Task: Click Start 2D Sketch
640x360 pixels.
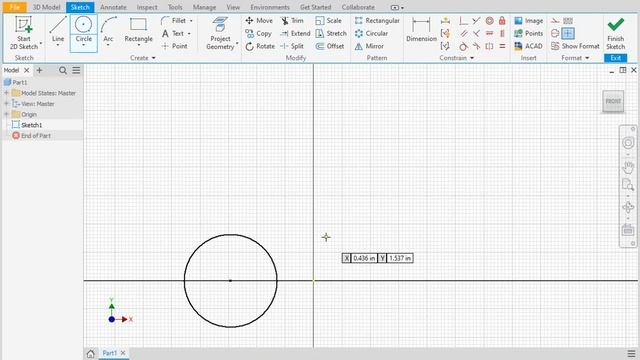Action: pyautogui.click(x=23, y=33)
